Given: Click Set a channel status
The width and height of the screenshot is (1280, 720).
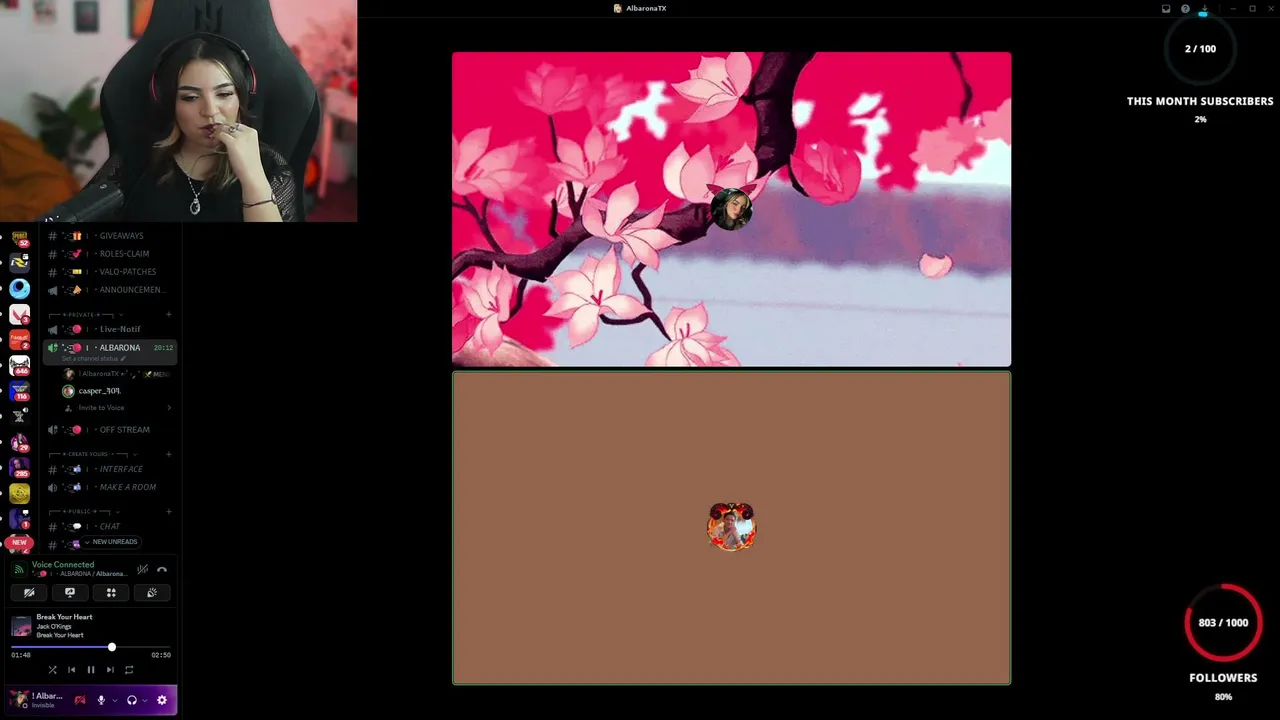Looking at the screenshot, I should pyautogui.click(x=94, y=359).
